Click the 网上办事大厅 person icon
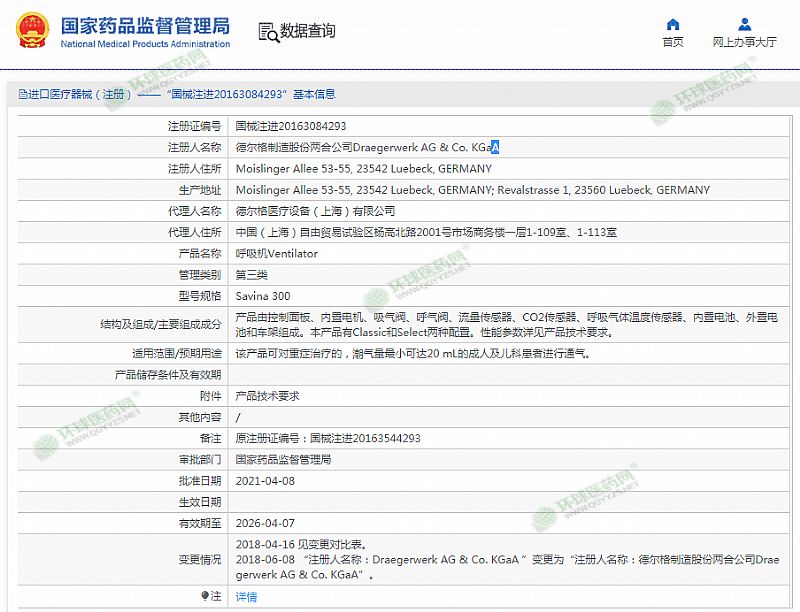Viewport: 800px width, 612px height. [744, 24]
